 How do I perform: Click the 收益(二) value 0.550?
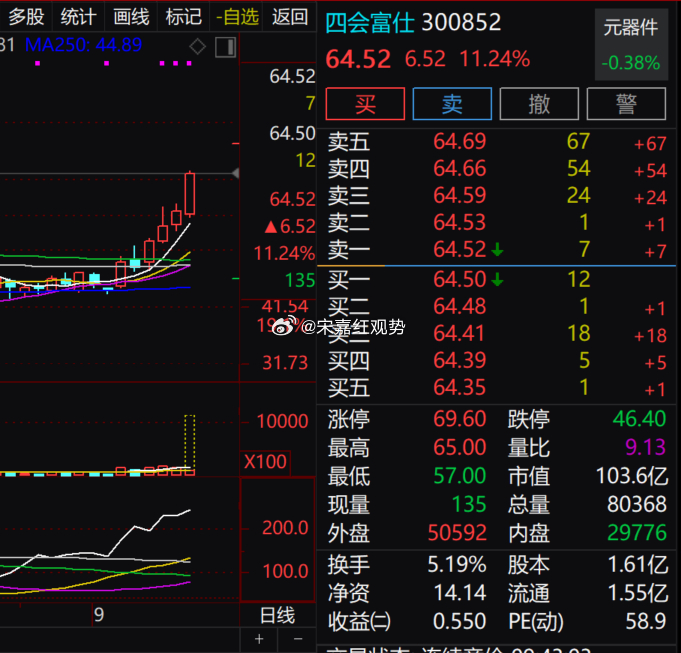(x=460, y=621)
